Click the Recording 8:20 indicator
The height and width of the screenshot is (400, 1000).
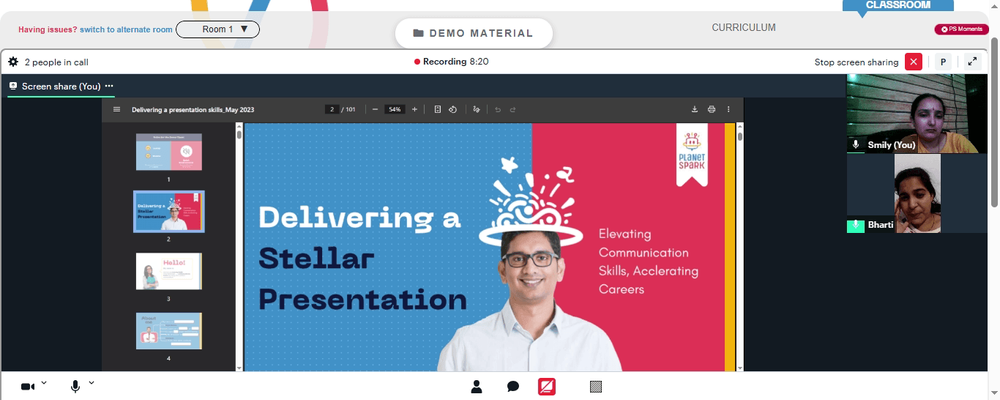[x=452, y=62]
